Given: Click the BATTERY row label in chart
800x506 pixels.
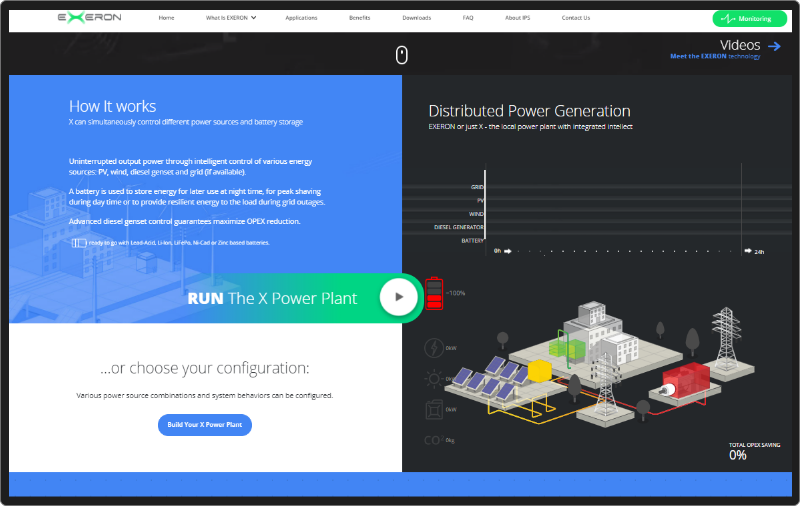Looking at the screenshot, I should click(x=472, y=240).
